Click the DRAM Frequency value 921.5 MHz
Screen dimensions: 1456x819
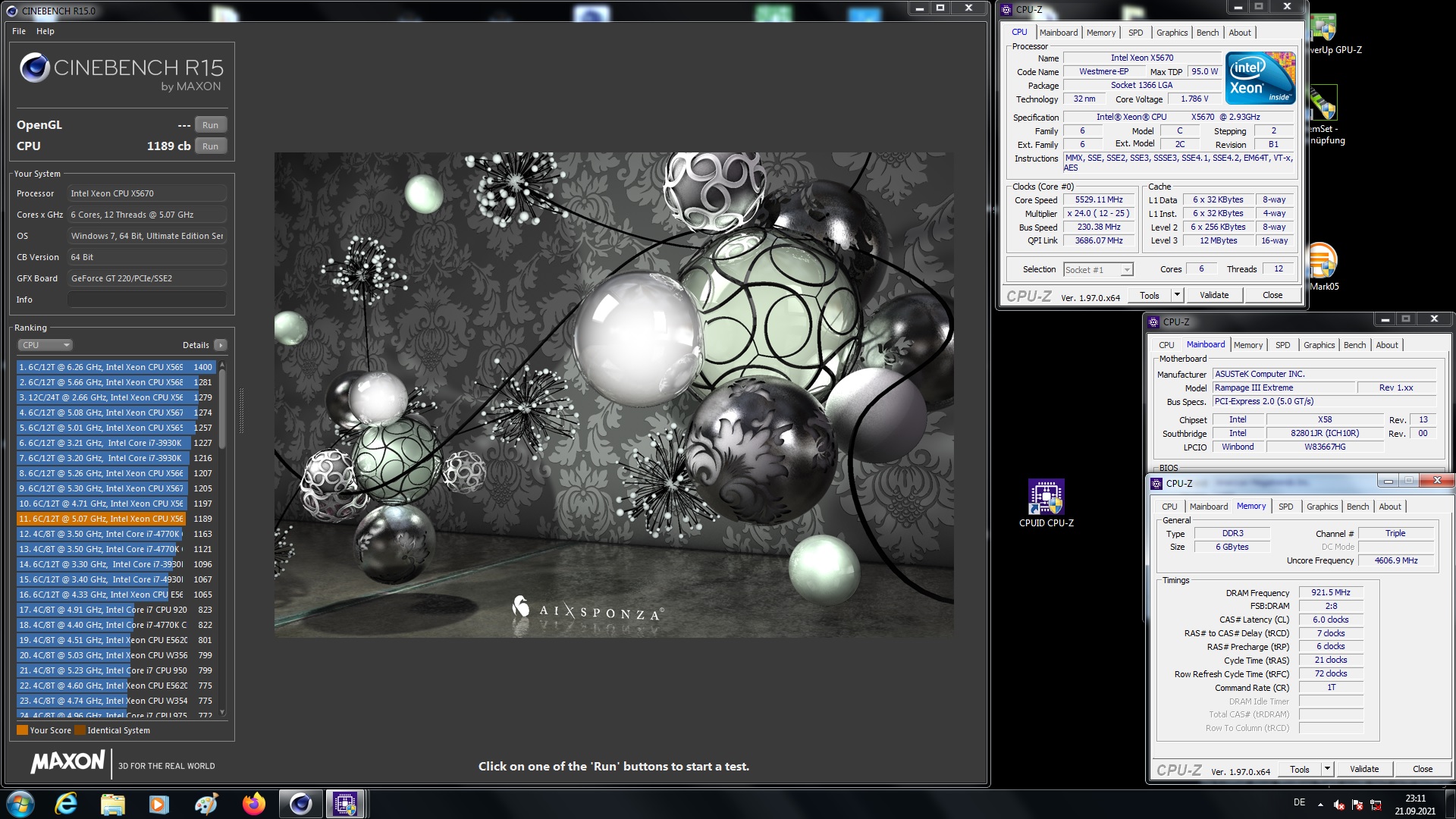[1331, 592]
